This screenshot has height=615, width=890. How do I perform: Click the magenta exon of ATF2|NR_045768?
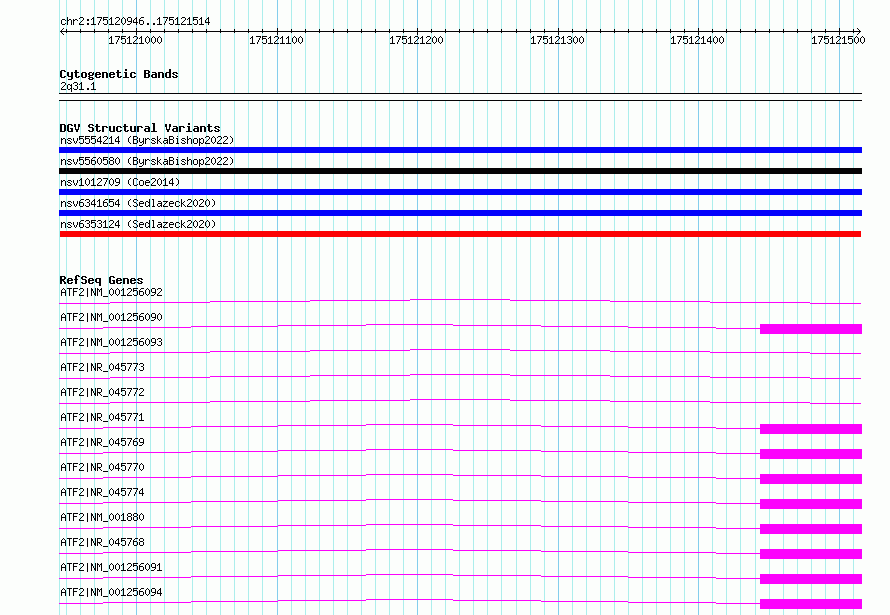point(811,554)
